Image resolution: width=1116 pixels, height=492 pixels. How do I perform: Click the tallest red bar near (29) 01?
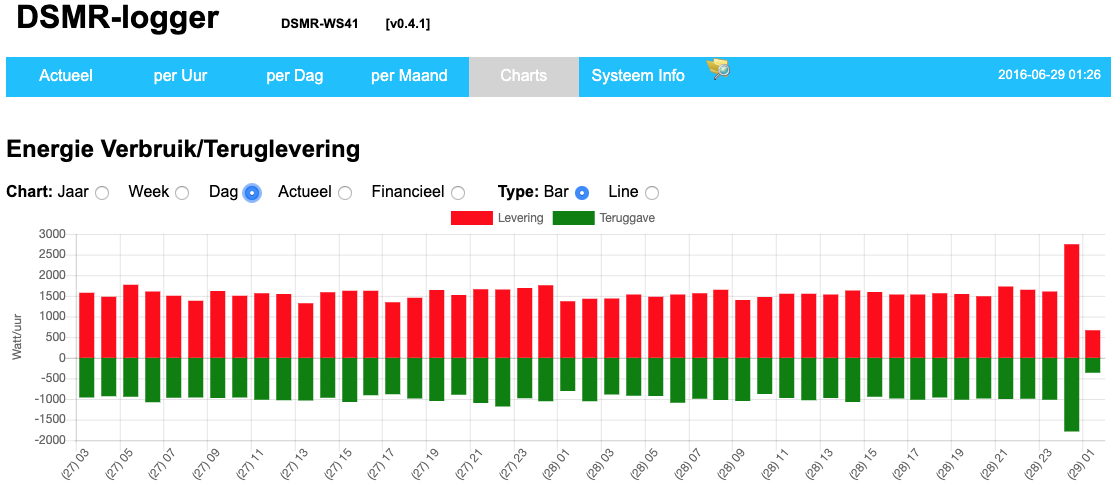coord(1071,300)
